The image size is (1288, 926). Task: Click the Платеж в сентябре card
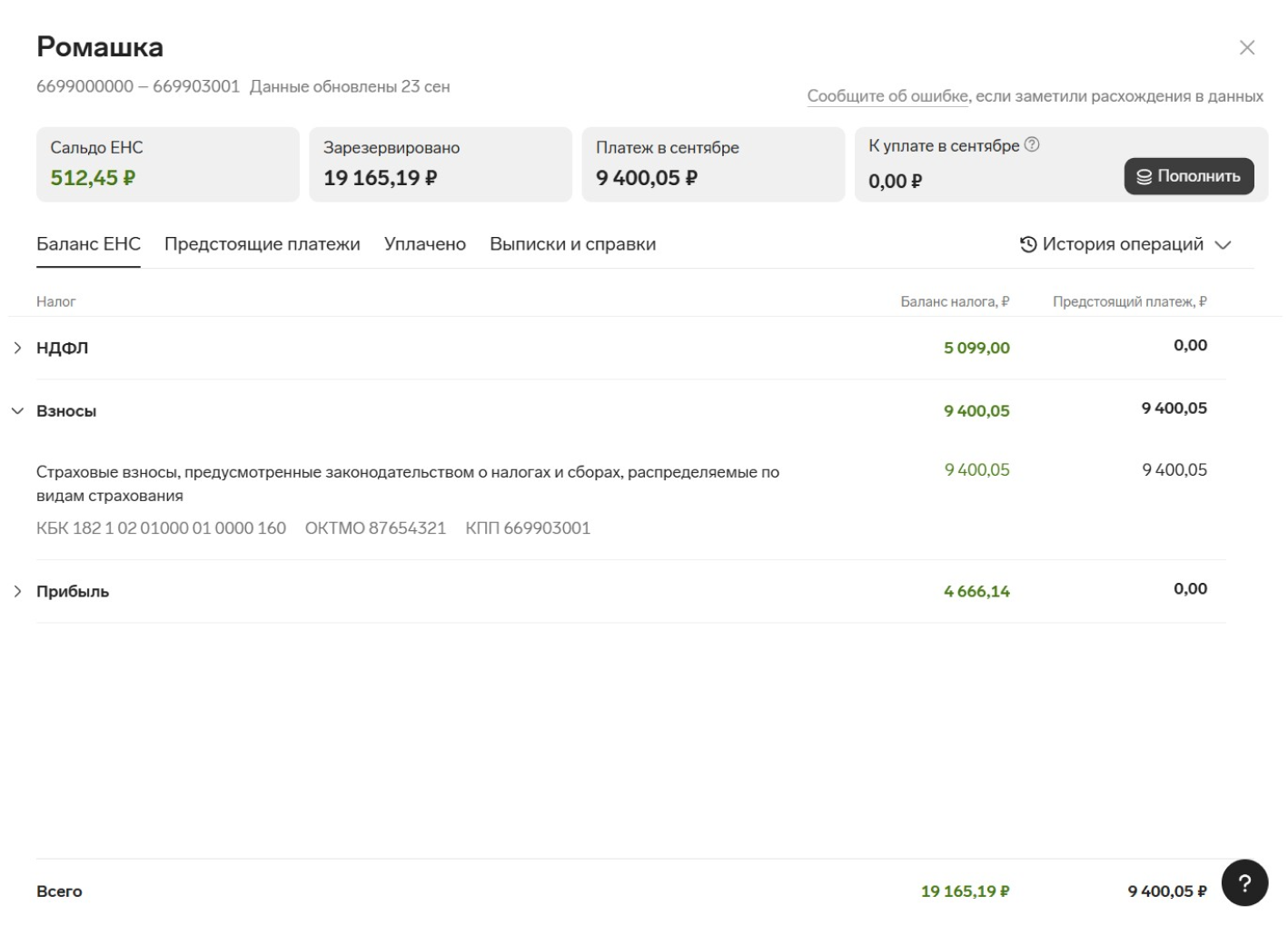click(x=713, y=164)
